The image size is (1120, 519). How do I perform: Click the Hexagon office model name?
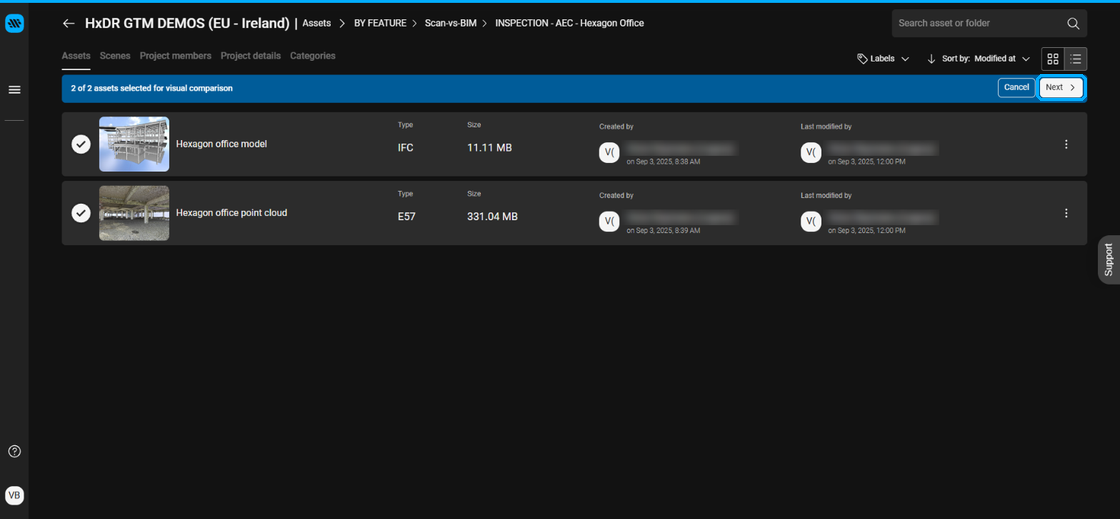point(221,144)
